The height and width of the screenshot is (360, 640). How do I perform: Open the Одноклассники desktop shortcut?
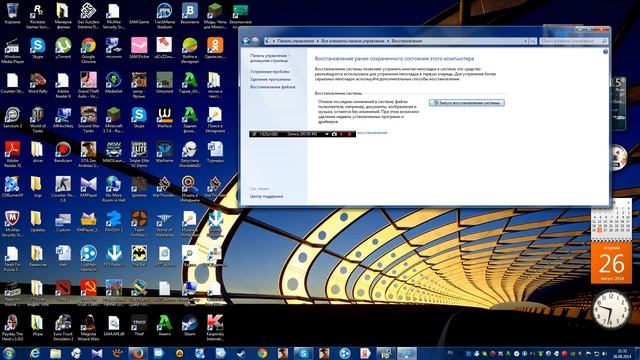[x=215, y=48]
